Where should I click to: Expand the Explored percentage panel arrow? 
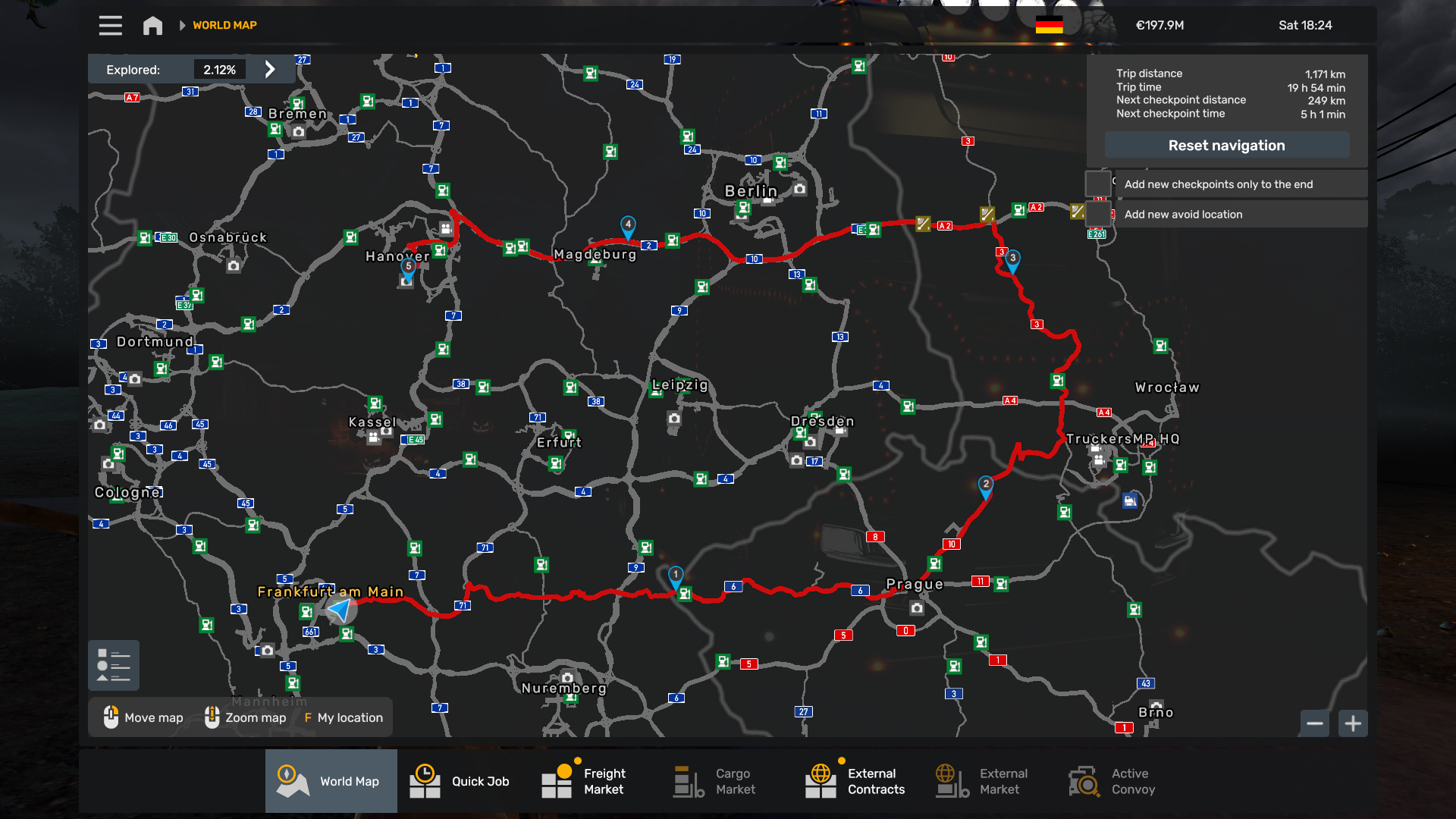pyautogui.click(x=270, y=69)
